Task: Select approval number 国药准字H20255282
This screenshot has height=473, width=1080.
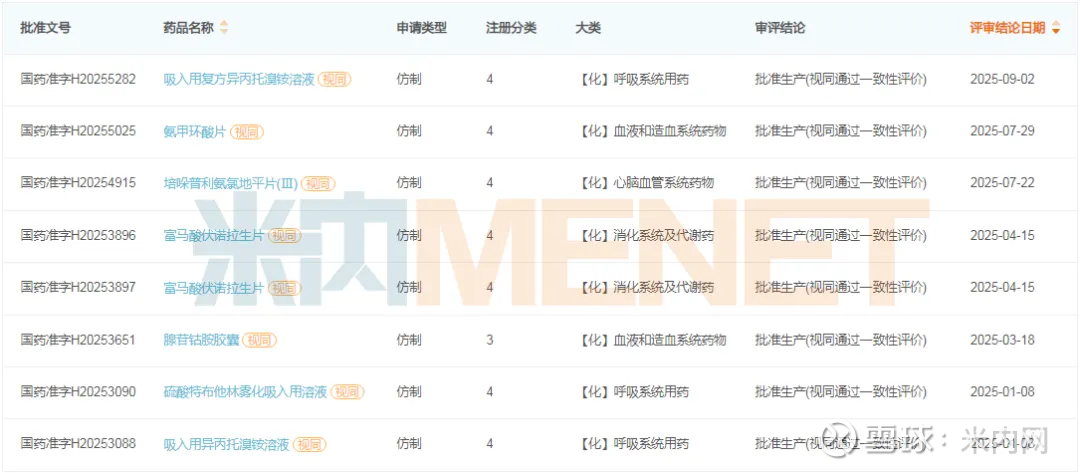Action: click(79, 79)
